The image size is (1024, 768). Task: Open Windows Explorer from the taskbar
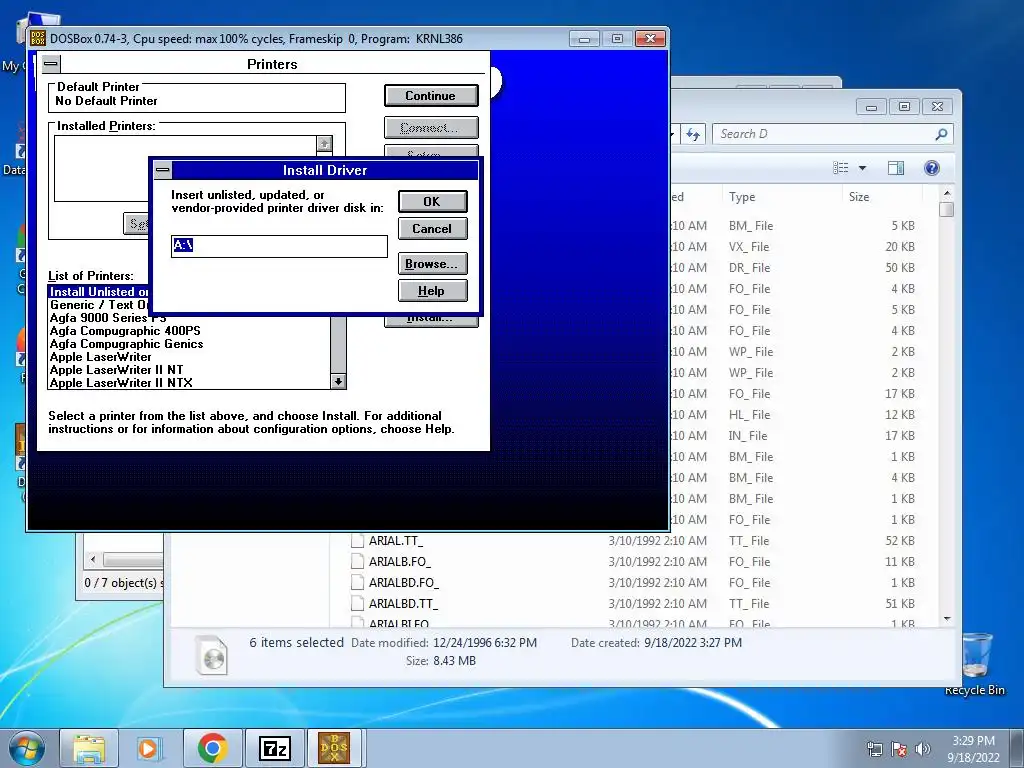(x=89, y=748)
